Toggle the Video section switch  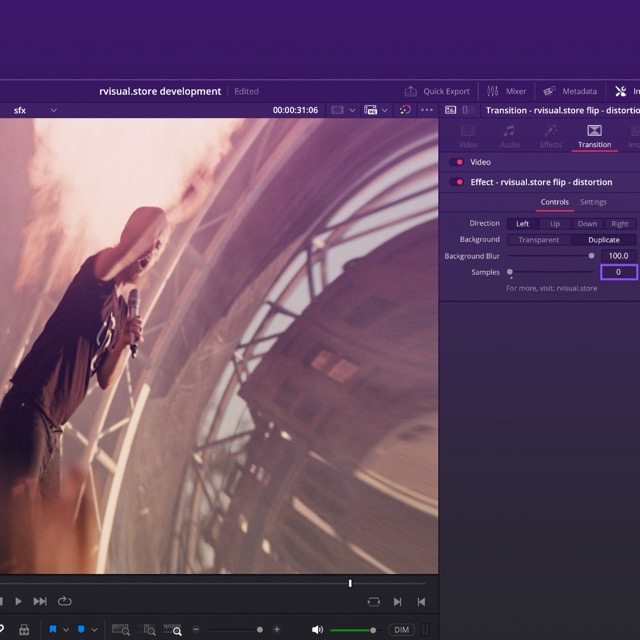pyautogui.click(x=458, y=162)
